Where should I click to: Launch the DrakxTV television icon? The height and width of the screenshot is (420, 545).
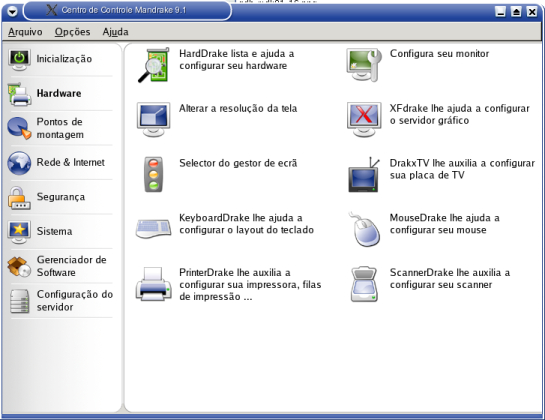364,174
